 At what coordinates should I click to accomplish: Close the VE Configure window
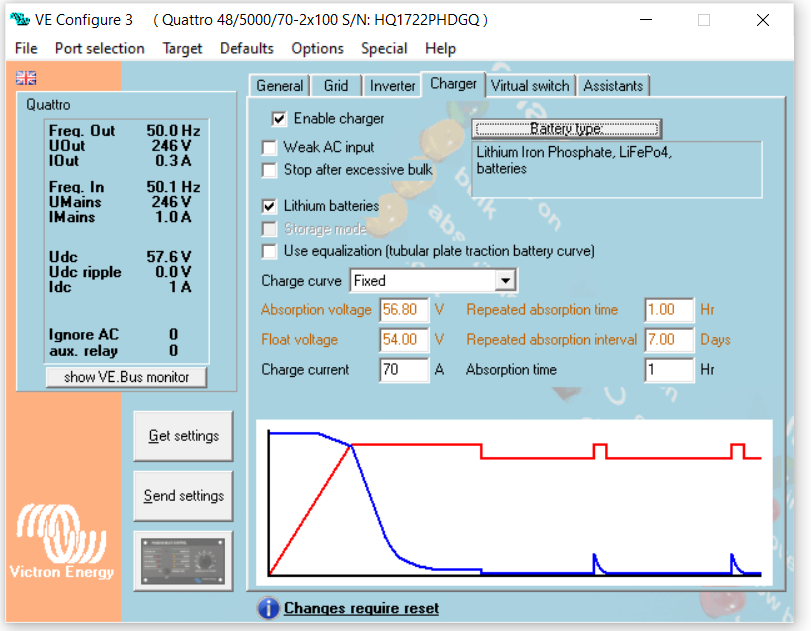pos(762,20)
